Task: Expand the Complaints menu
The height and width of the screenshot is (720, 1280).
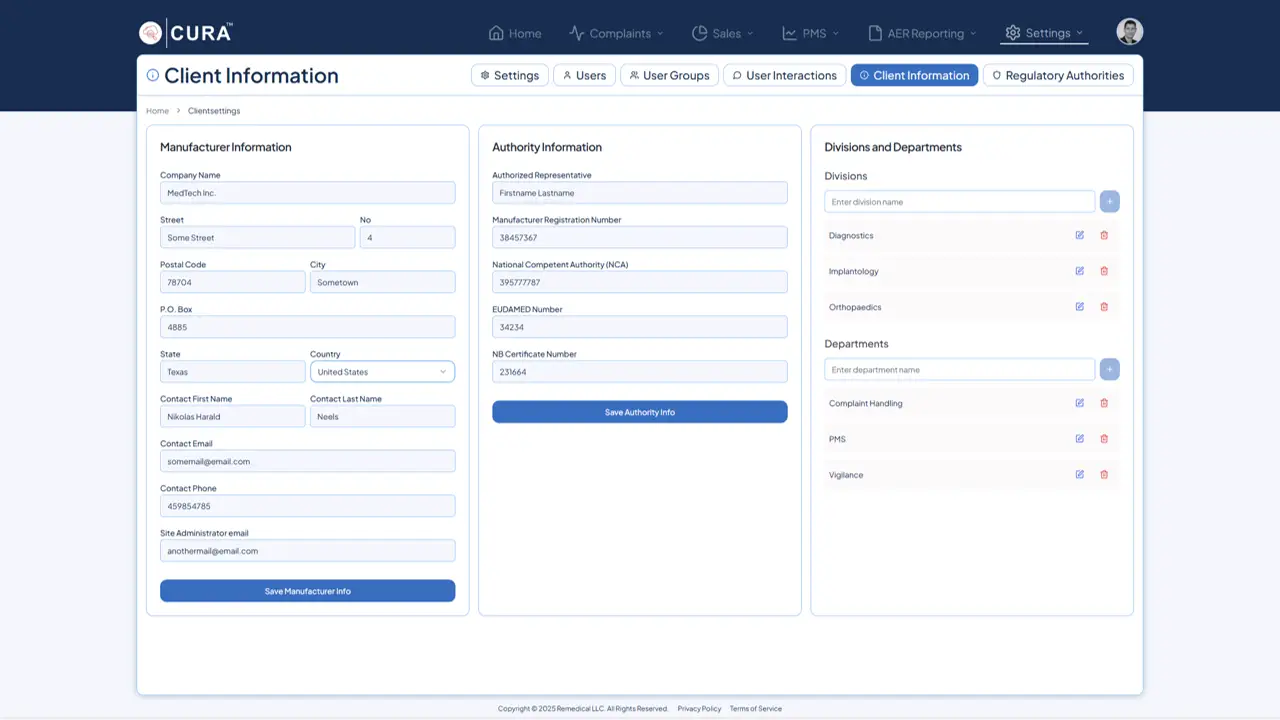Action: (x=616, y=33)
